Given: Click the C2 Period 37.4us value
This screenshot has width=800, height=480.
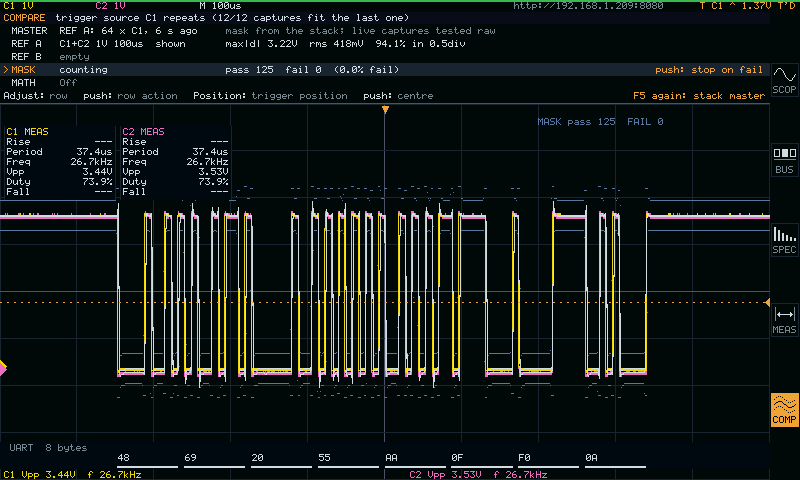Looking at the screenshot, I should (210, 151).
